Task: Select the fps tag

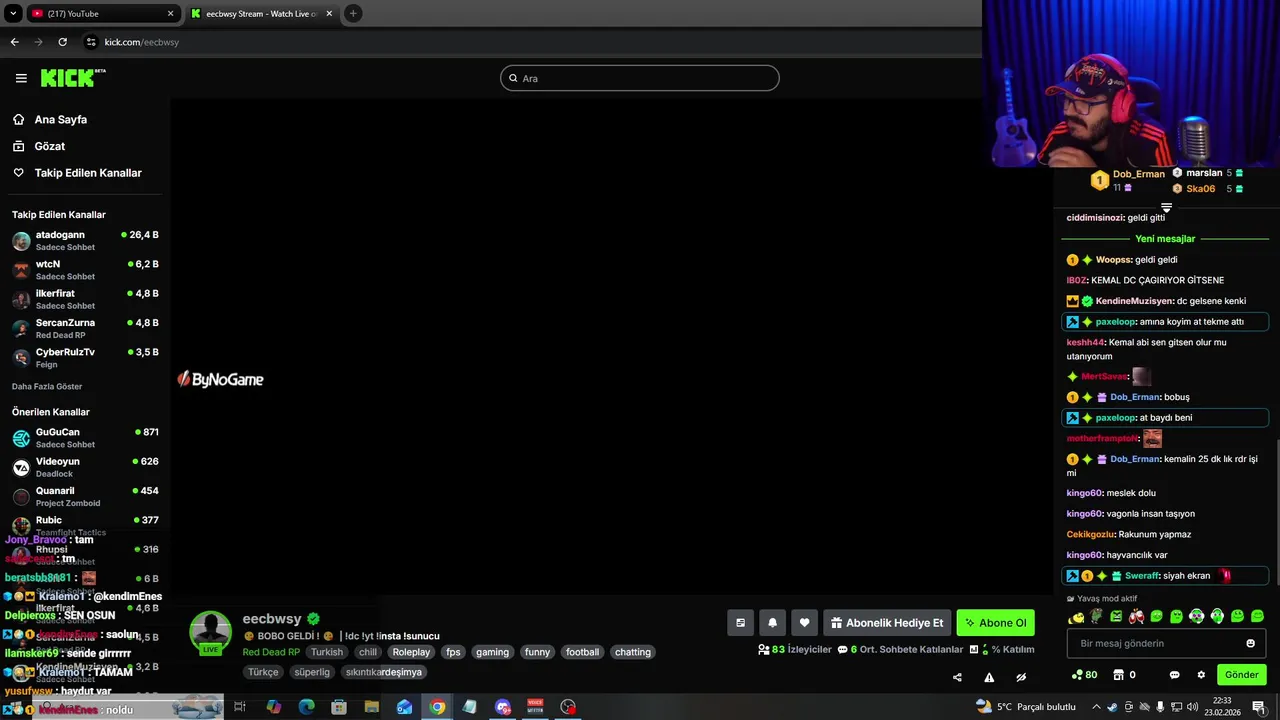Action: point(453,652)
